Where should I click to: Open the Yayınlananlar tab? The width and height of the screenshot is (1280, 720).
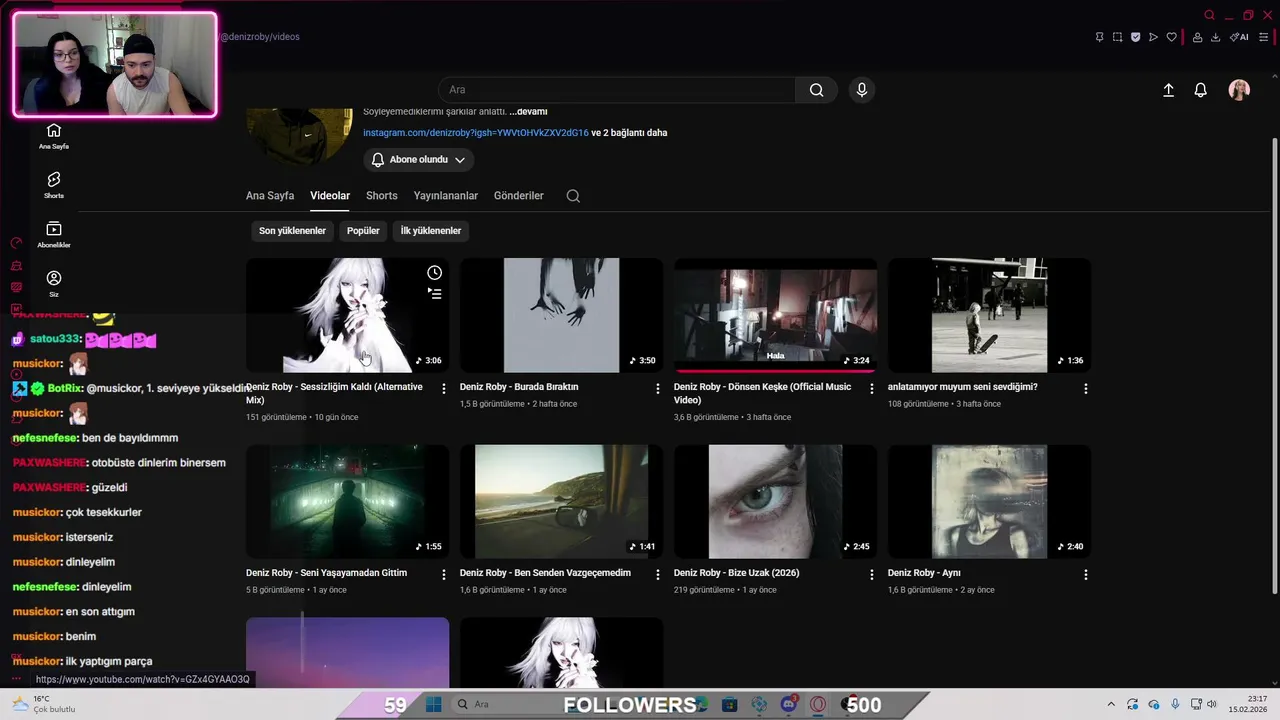[446, 196]
